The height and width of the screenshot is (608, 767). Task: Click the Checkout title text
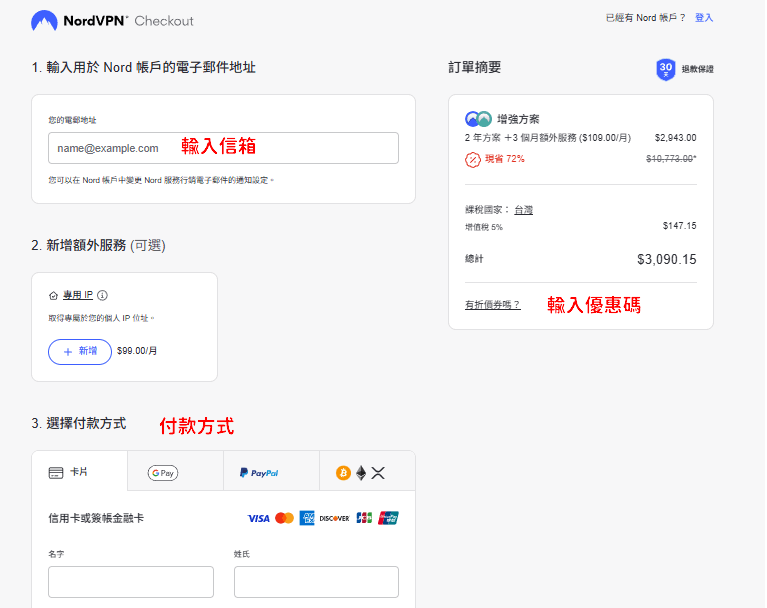click(x=164, y=21)
